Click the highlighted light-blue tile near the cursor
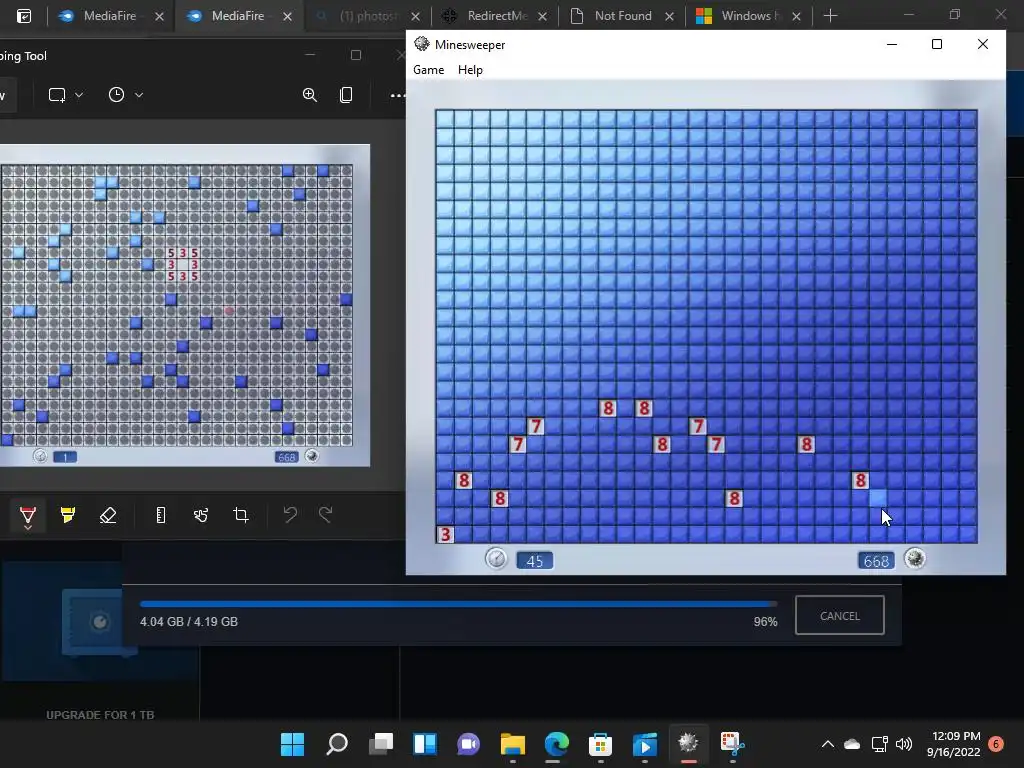Image resolution: width=1024 pixels, height=768 pixels. click(878, 498)
